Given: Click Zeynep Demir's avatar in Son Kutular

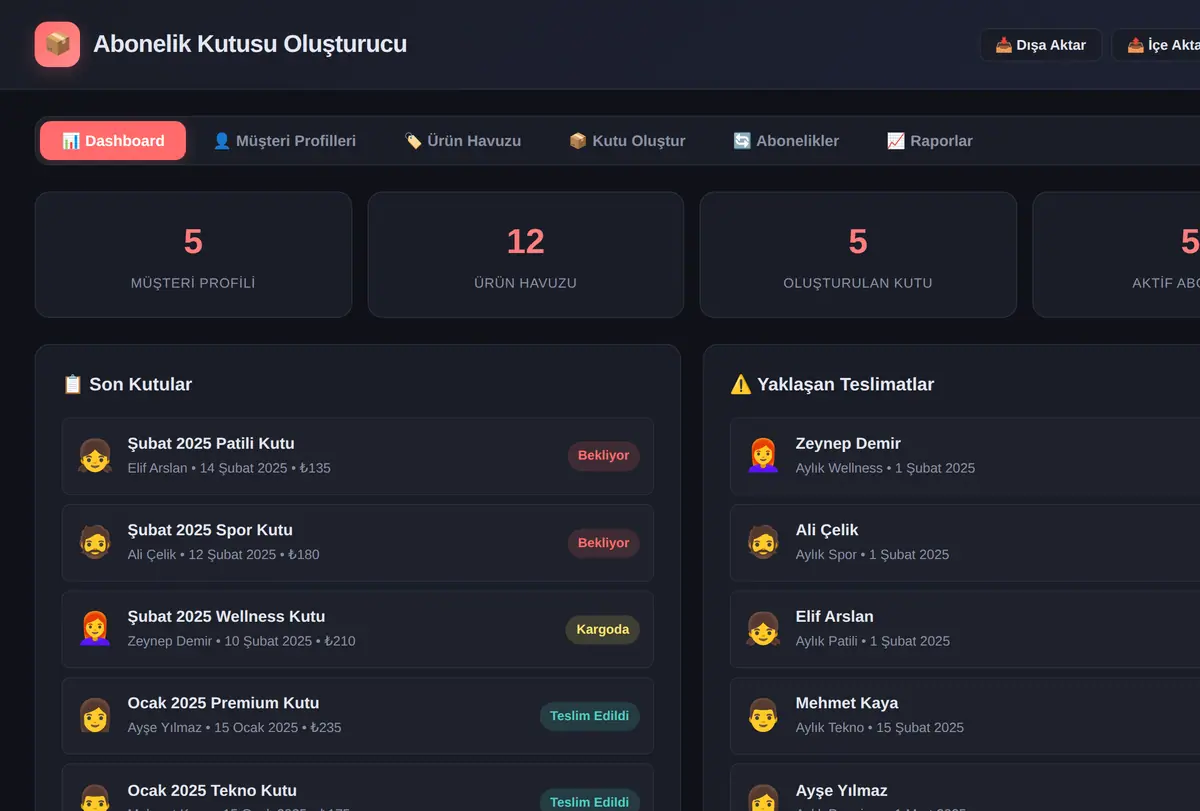Looking at the screenshot, I should [95, 629].
